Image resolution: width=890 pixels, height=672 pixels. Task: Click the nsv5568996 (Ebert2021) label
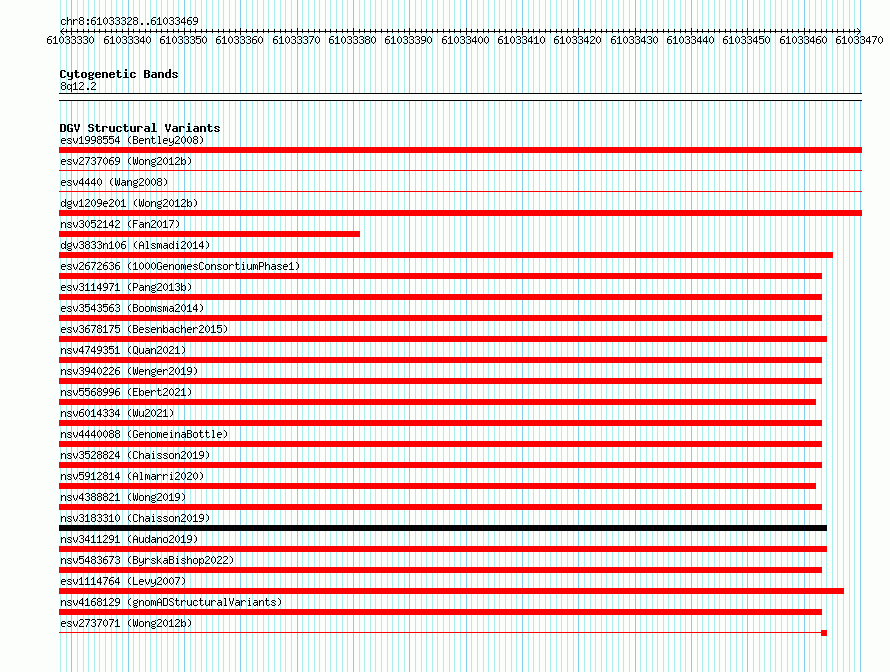[126, 392]
